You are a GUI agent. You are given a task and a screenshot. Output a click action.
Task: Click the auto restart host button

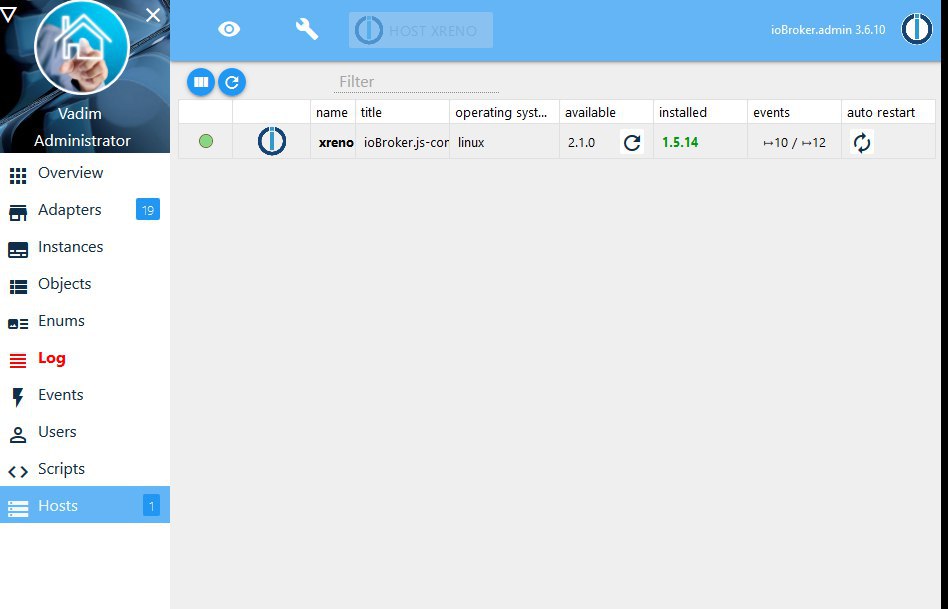(862, 142)
